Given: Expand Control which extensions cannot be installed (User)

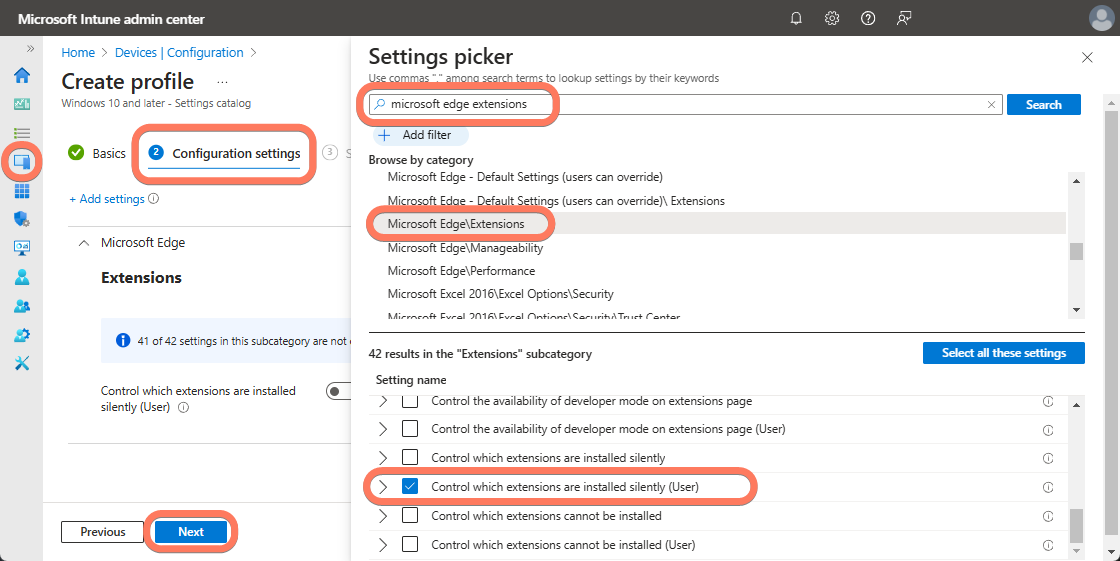Looking at the screenshot, I should [382, 545].
